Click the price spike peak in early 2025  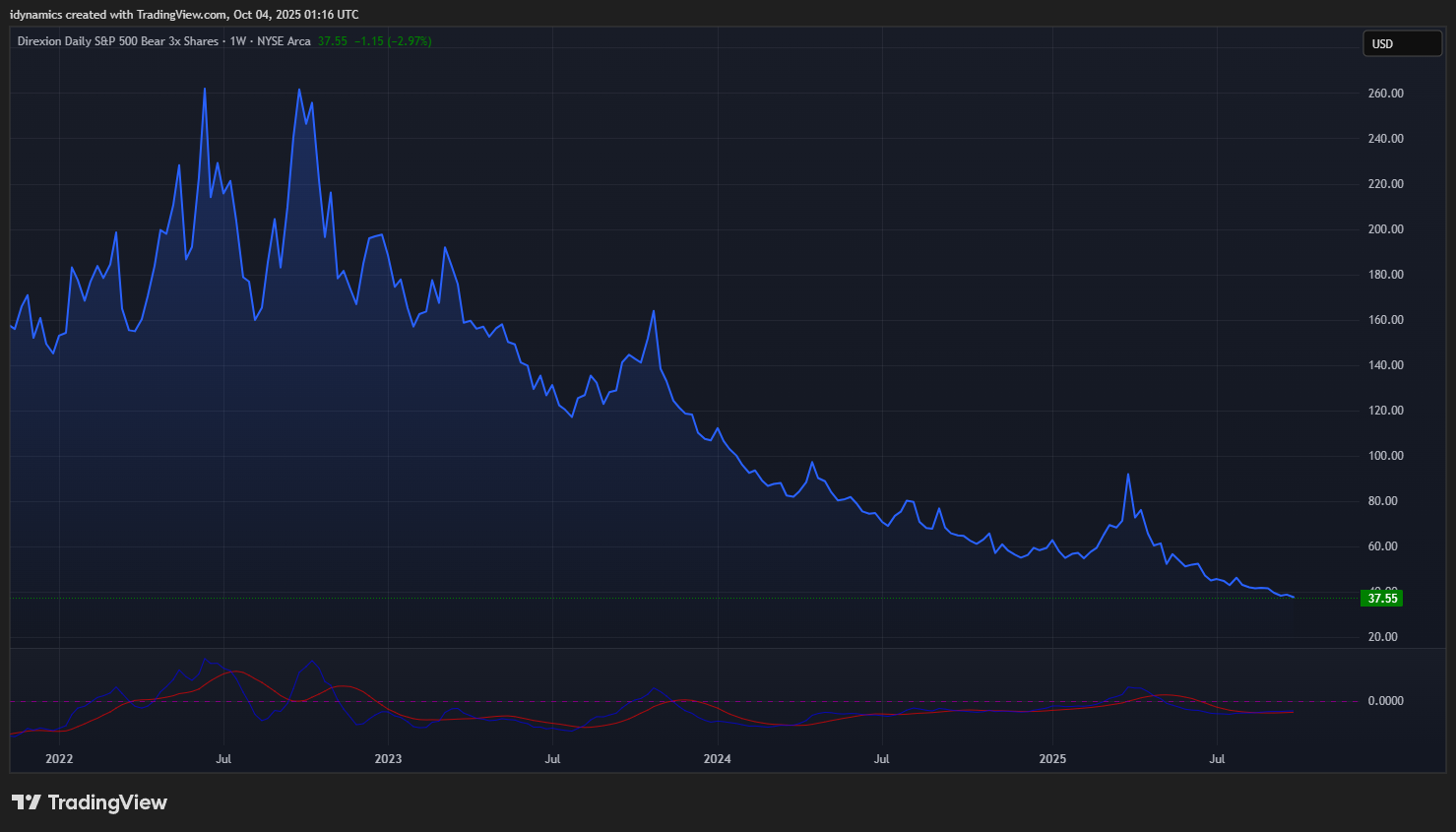point(1128,475)
